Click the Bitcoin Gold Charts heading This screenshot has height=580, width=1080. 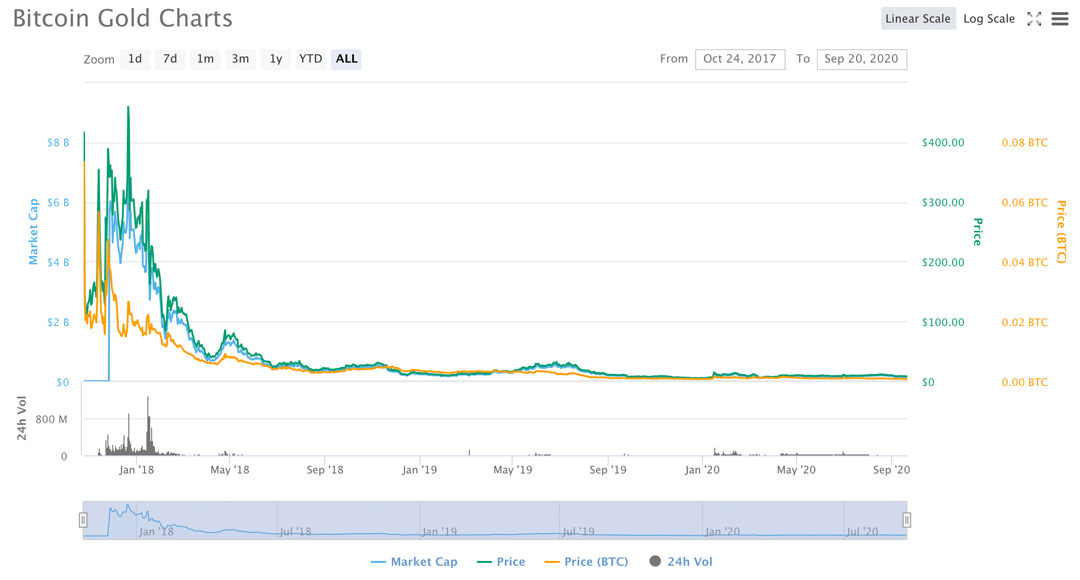click(x=123, y=19)
